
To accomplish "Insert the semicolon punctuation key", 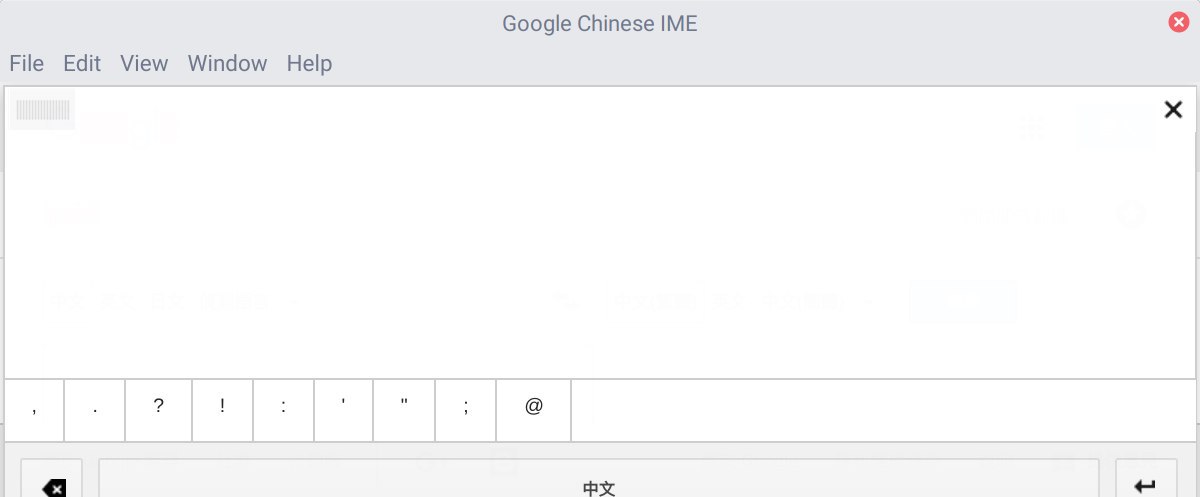I will [466, 410].
